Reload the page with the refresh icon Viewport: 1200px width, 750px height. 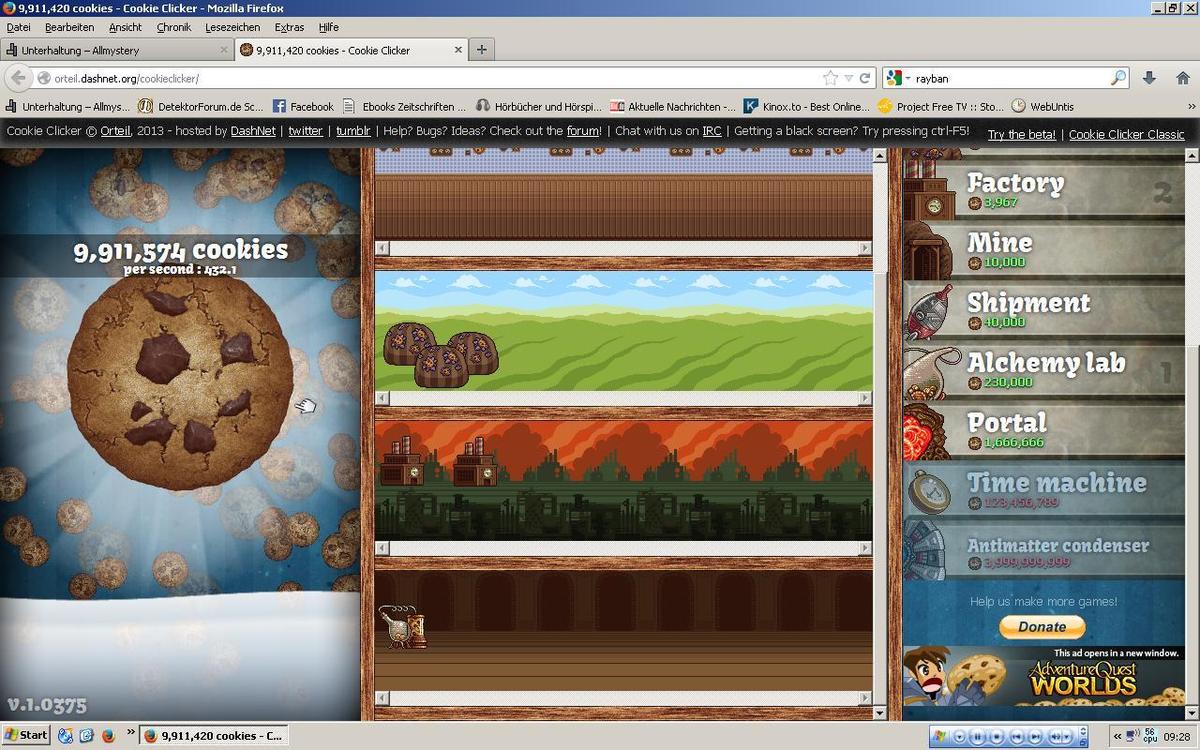point(864,78)
